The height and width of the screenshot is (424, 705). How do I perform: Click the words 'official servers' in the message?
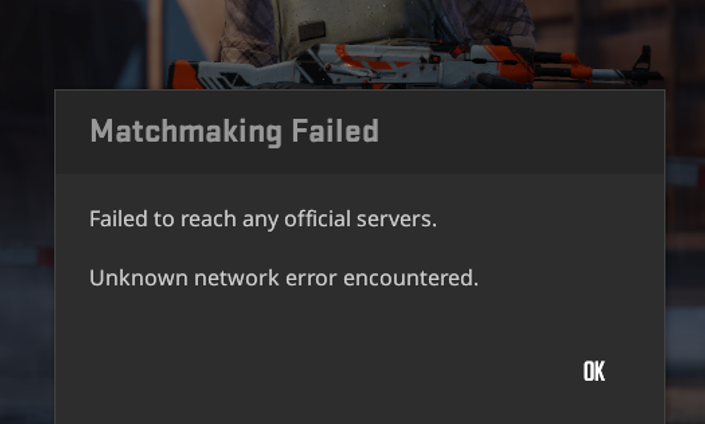tap(361, 219)
